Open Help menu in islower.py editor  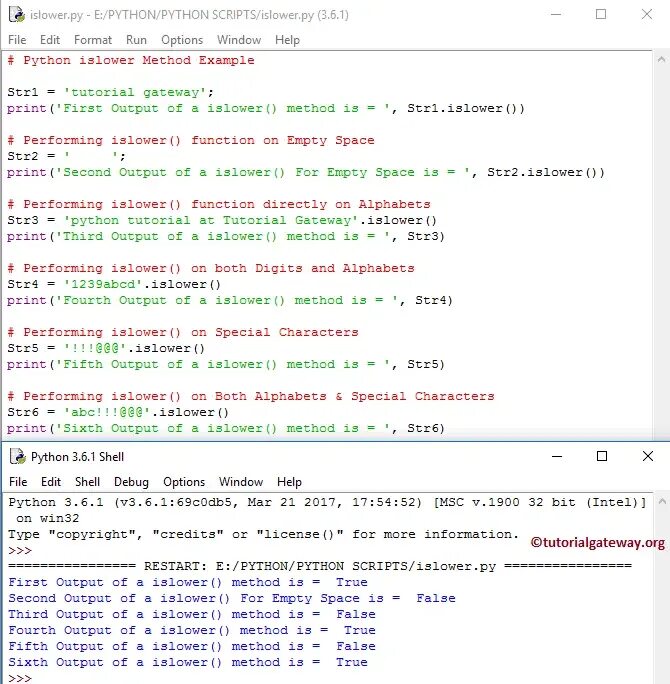287,40
